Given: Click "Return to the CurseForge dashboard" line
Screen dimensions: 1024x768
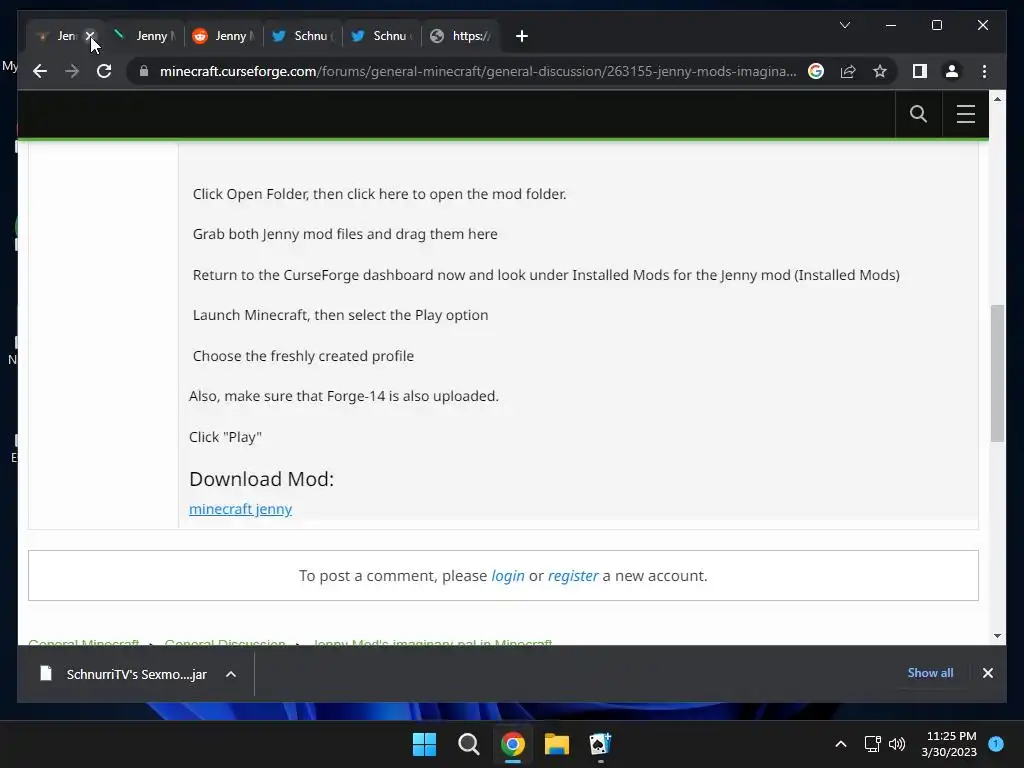Looking at the screenshot, I should pos(546,275).
